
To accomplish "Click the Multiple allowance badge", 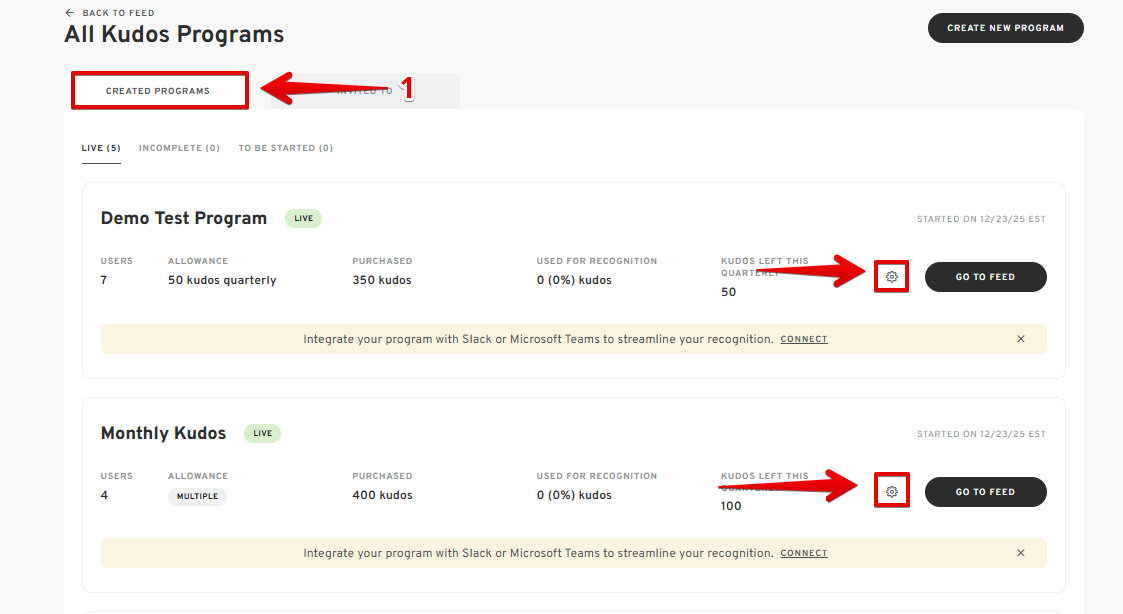I will (x=197, y=496).
